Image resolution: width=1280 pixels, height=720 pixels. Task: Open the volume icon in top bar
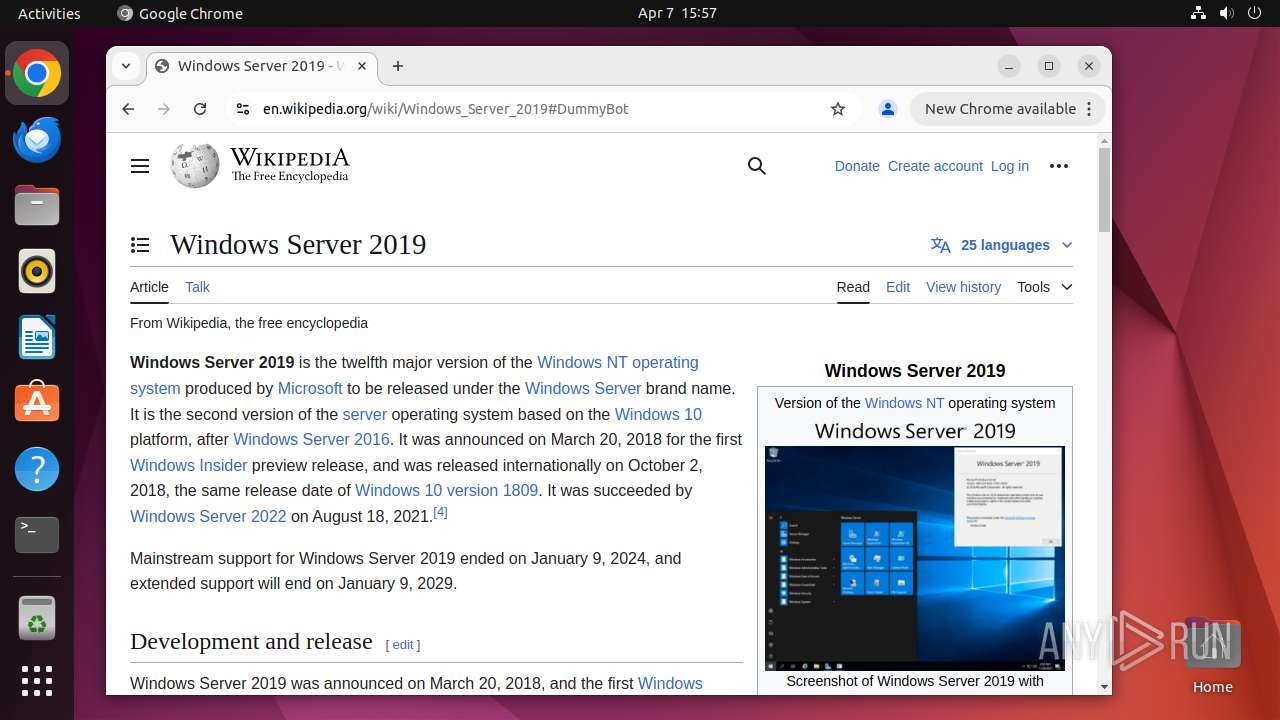coord(1226,13)
